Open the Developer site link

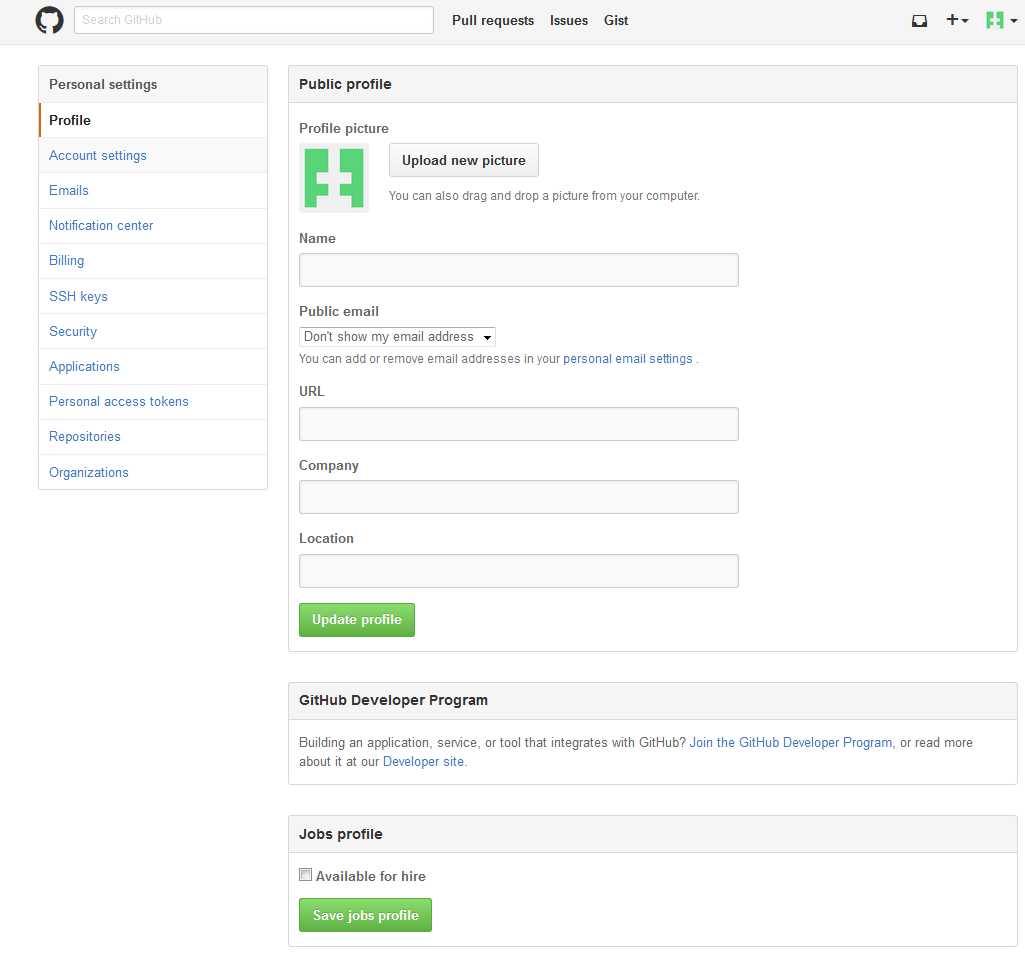[x=423, y=762]
